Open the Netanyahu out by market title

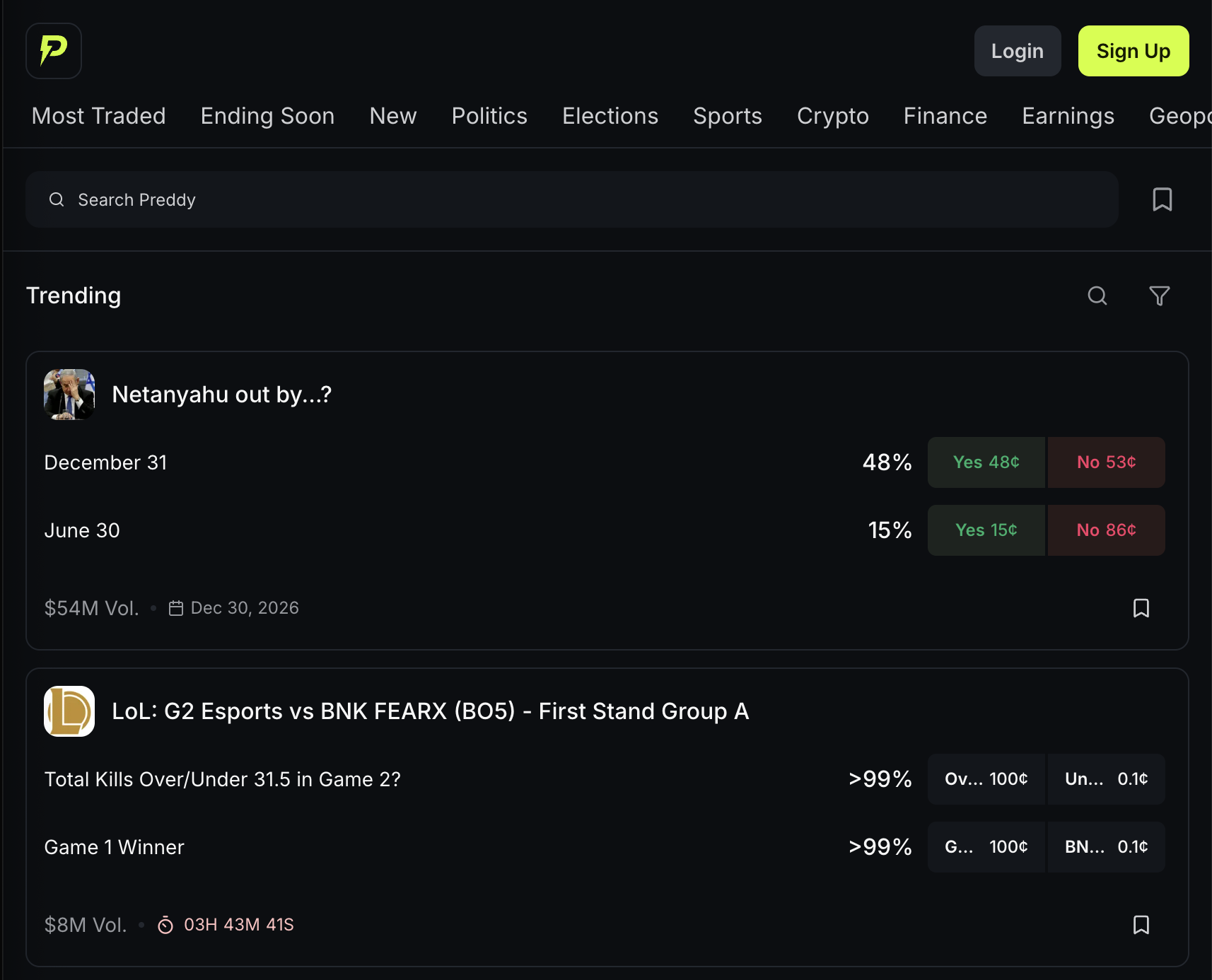pyautogui.click(x=221, y=395)
